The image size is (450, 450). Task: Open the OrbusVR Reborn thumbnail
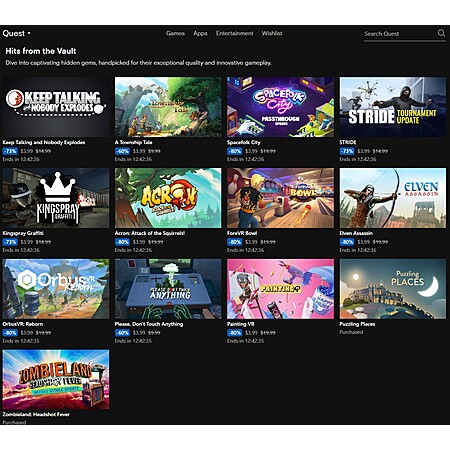pyautogui.click(x=56, y=289)
